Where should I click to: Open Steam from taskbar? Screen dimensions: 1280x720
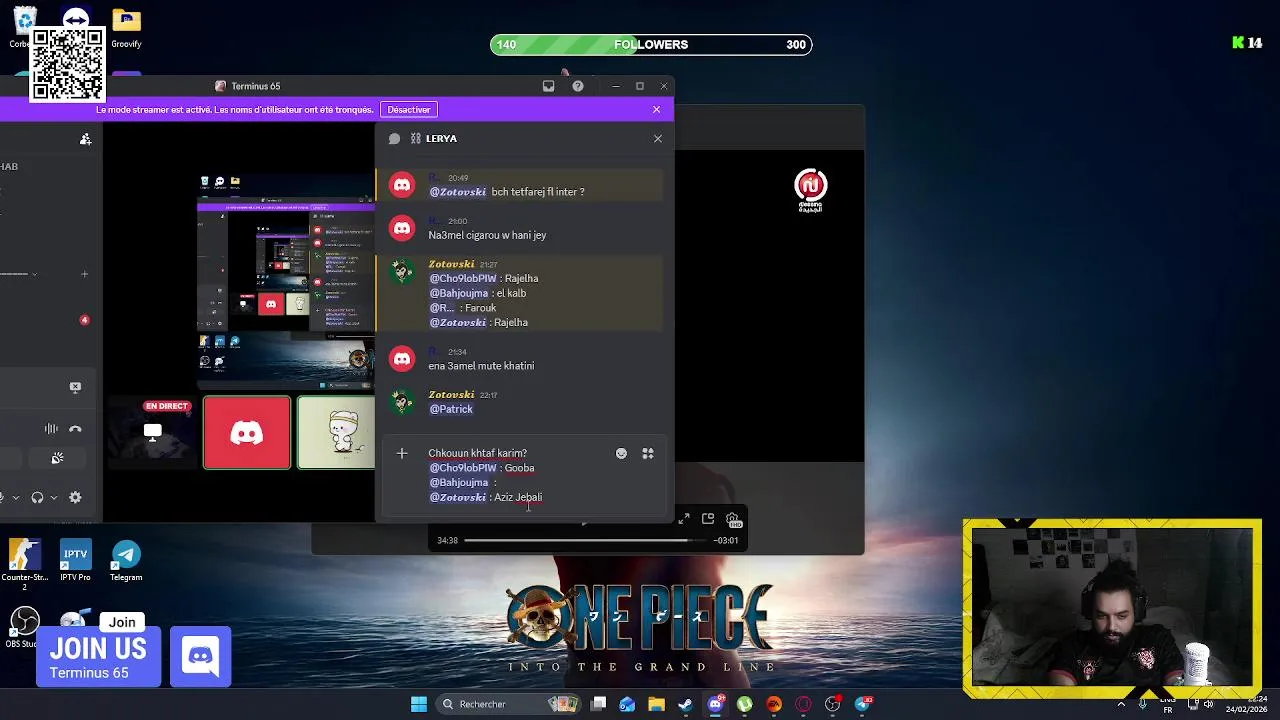pos(685,704)
